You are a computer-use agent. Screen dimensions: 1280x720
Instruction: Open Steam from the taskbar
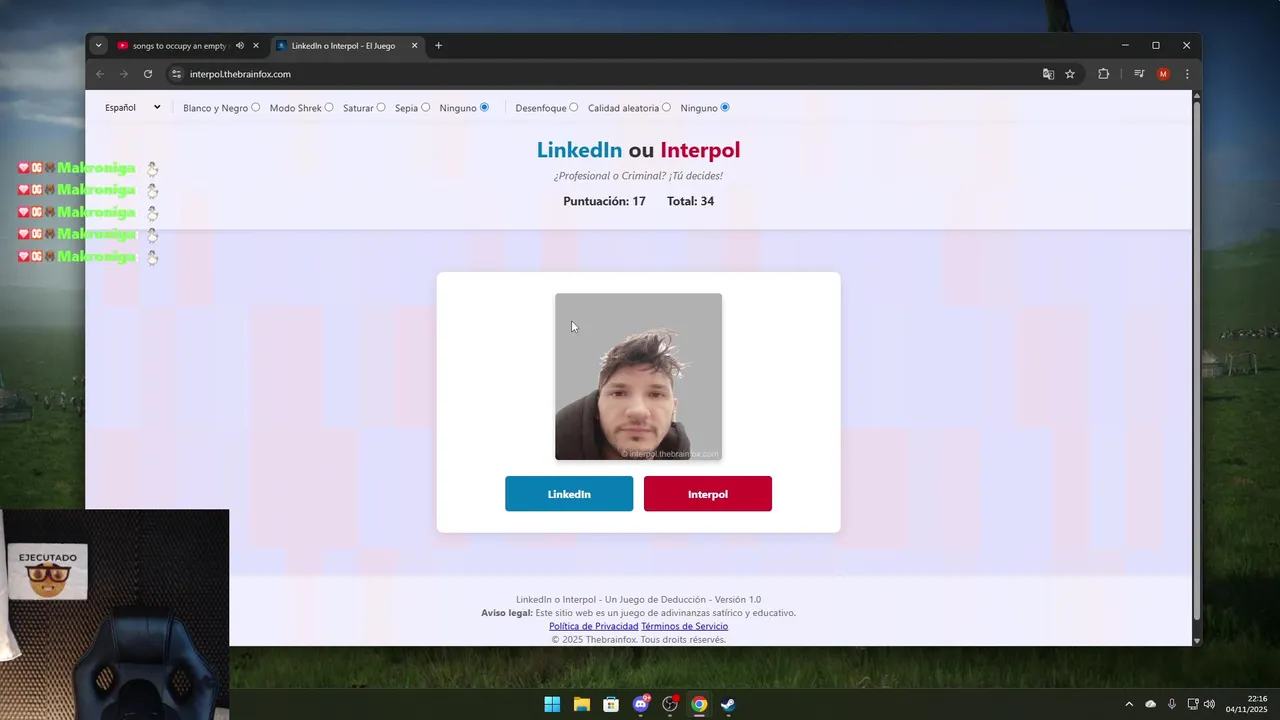click(x=728, y=704)
